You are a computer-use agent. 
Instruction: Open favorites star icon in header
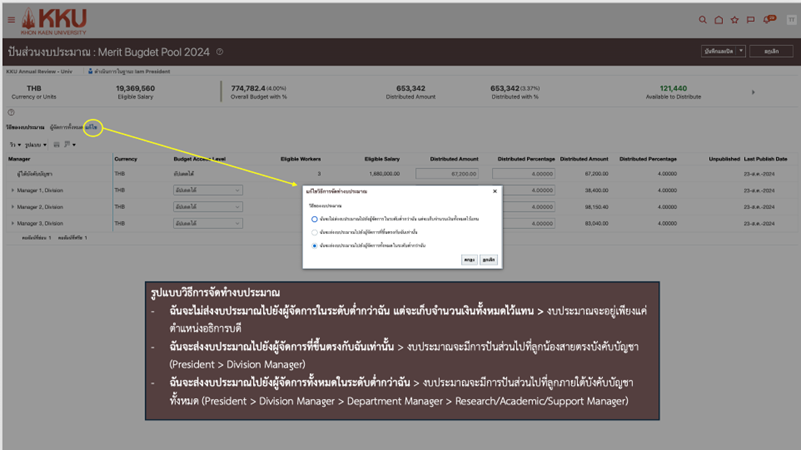(x=735, y=20)
